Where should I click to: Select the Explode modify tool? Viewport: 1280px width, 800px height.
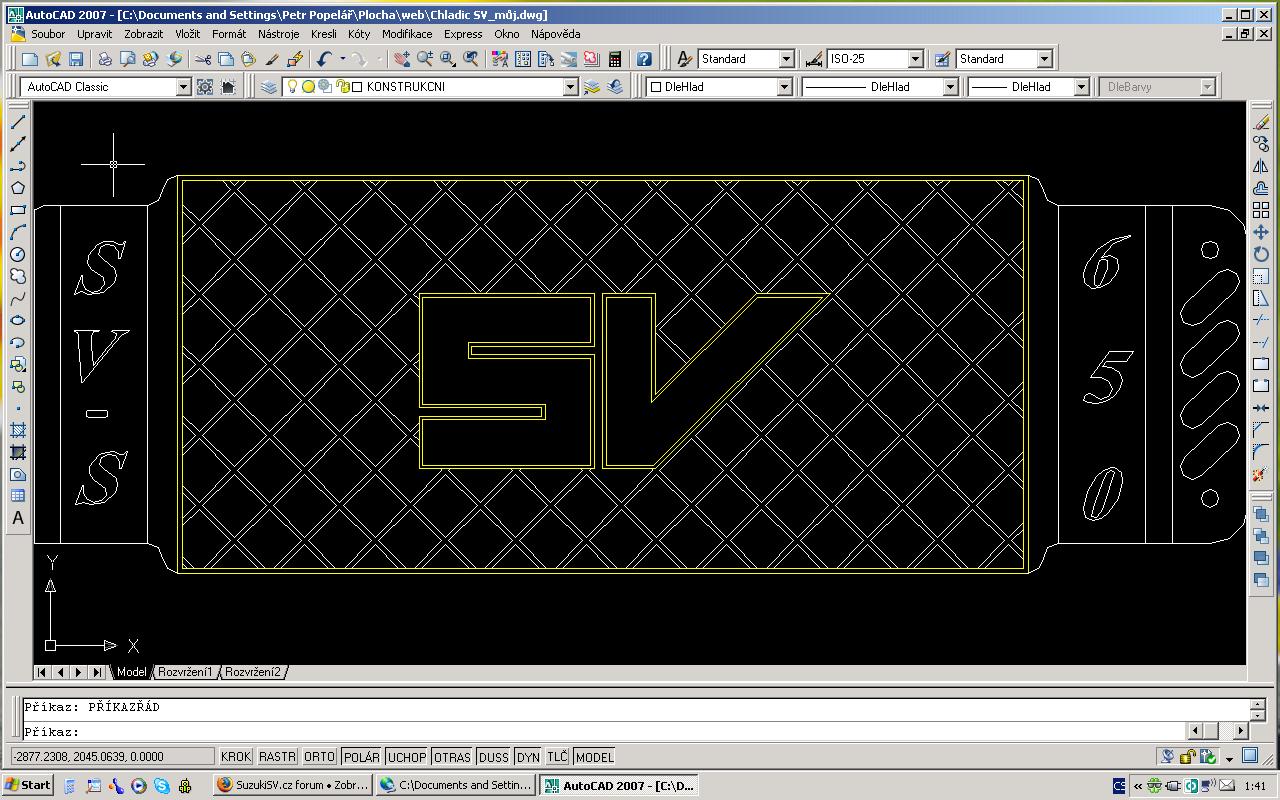click(x=1261, y=474)
